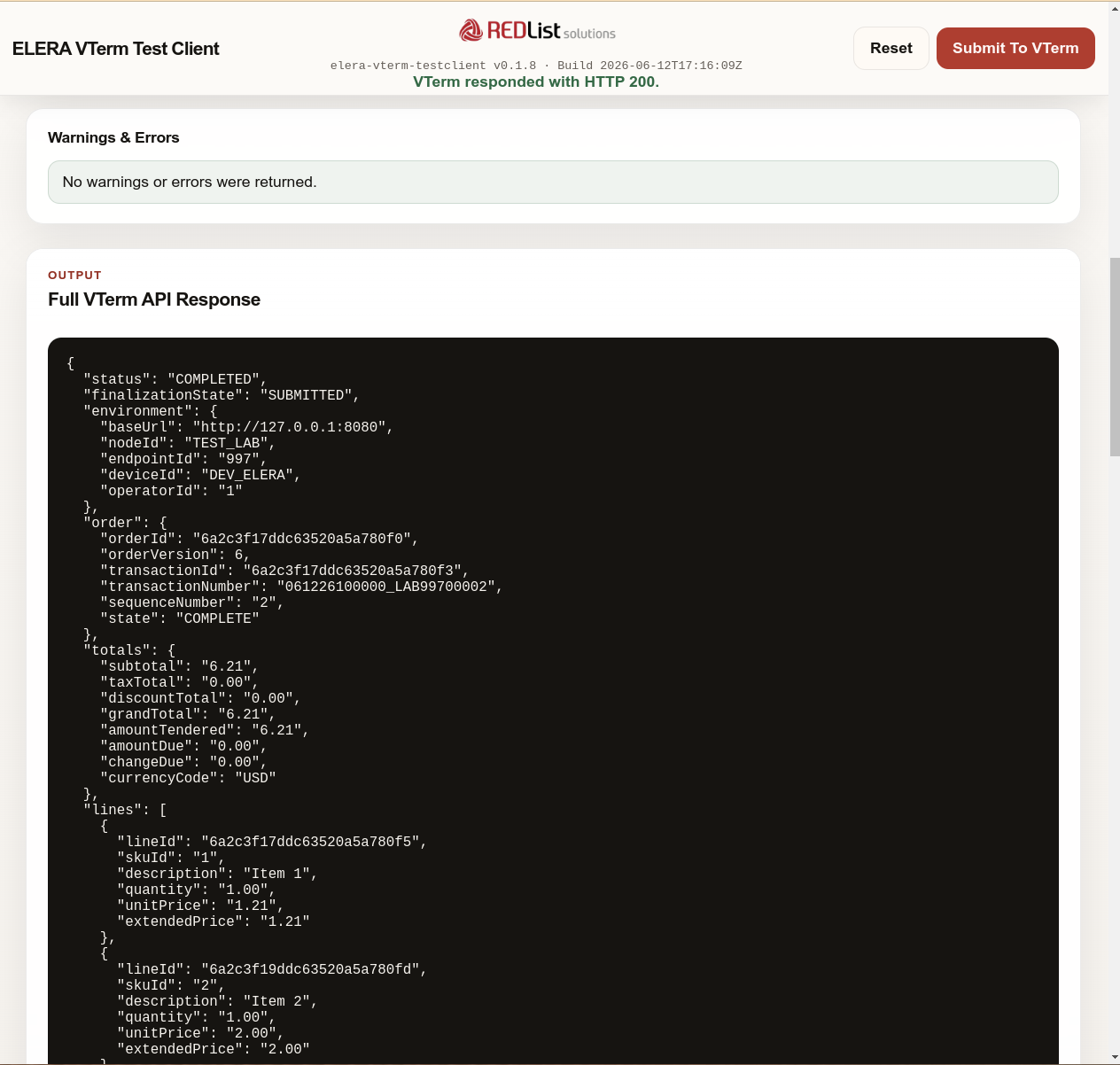Click the scrollbar up arrow
The image size is (1120, 1065).
(1115, 8)
